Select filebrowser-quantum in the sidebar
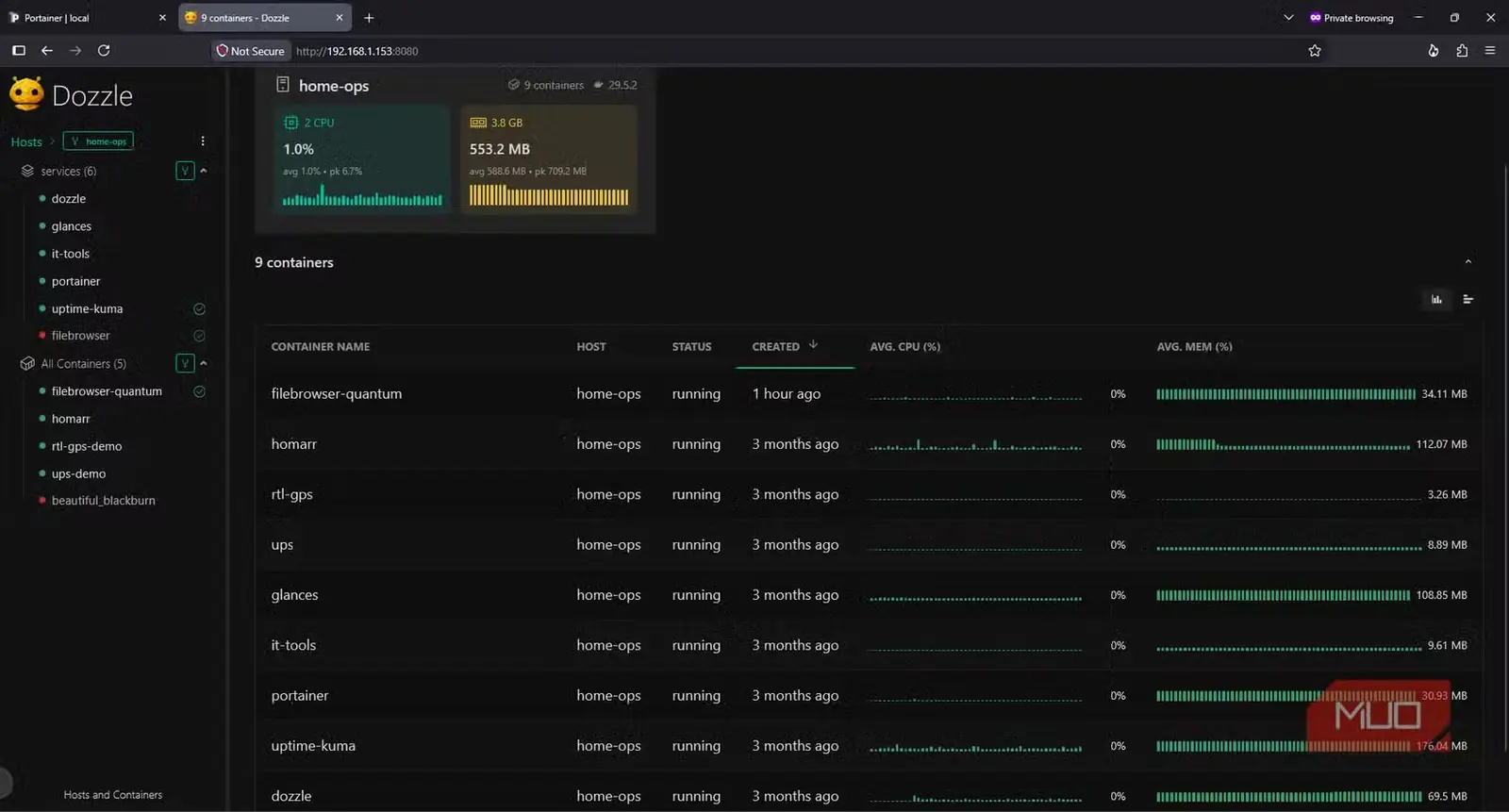Viewport: 1509px width, 812px height. pos(107,391)
